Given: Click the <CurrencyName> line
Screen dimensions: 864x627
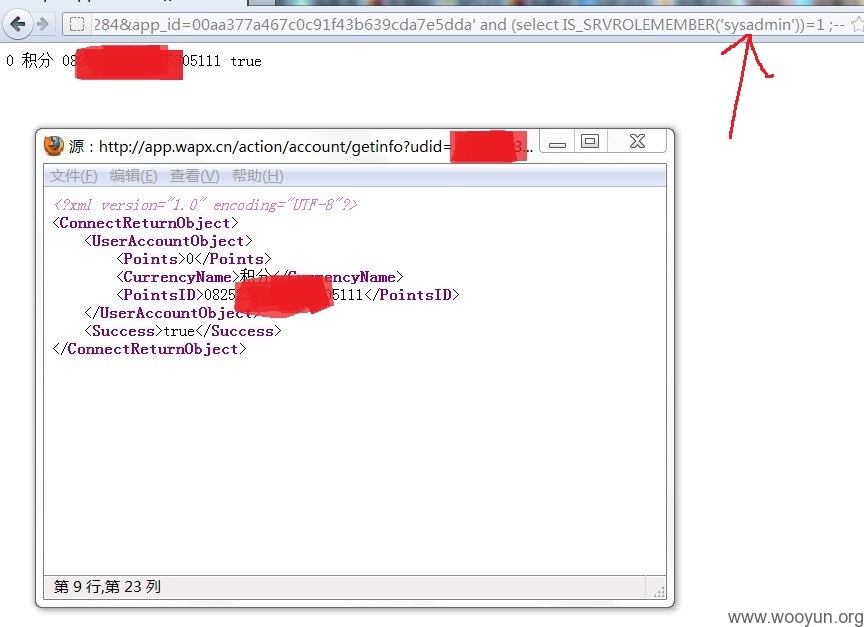Looking at the screenshot, I should pos(260,277).
